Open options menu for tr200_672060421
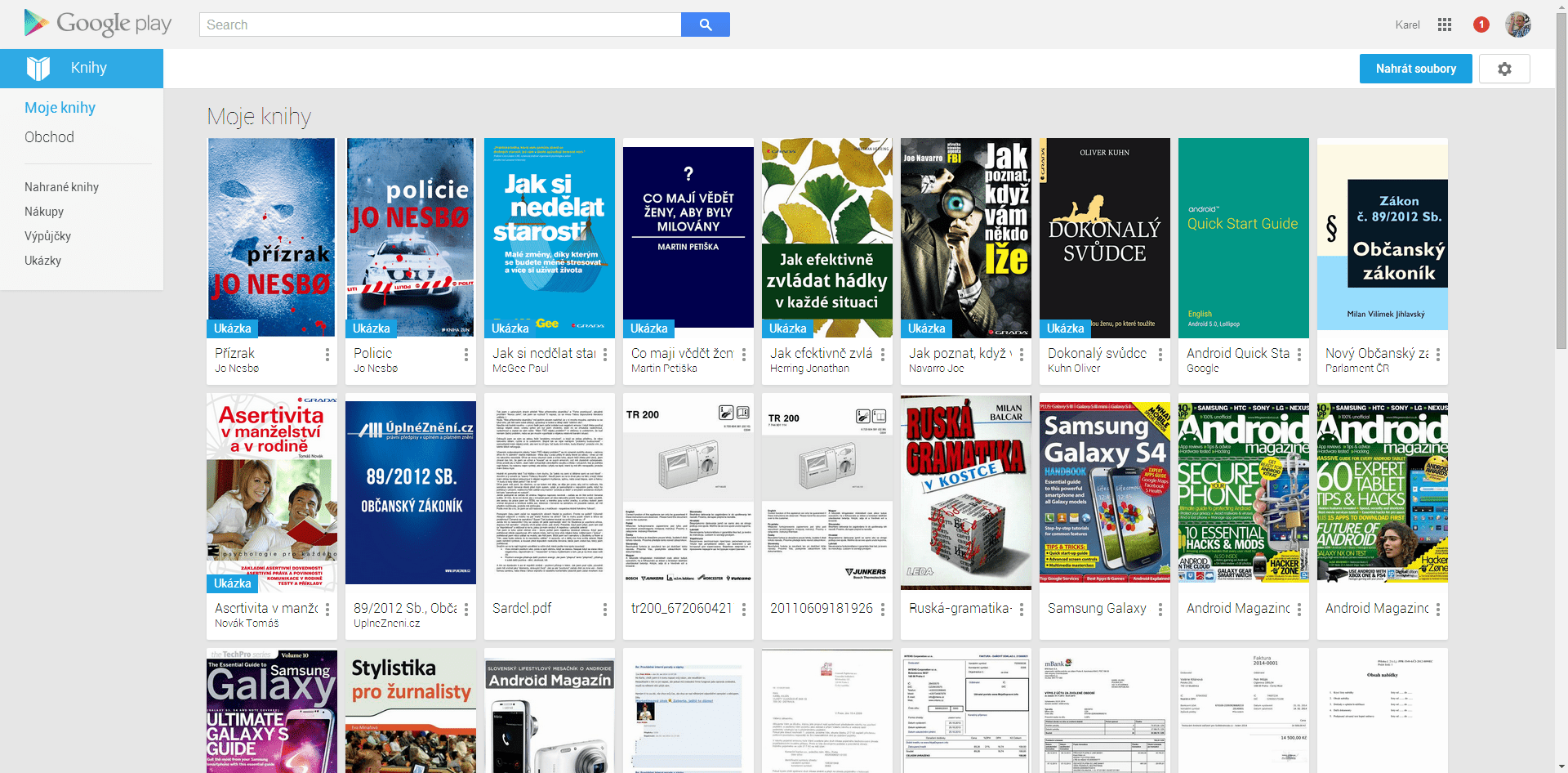The width and height of the screenshot is (1568, 773). point(744,610)
